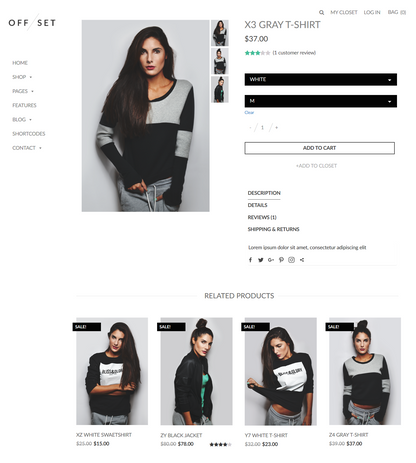Open the REVIEWS (1) tab
The height and width of the screenshot is (463, 416).
click(x=262, y=217)
